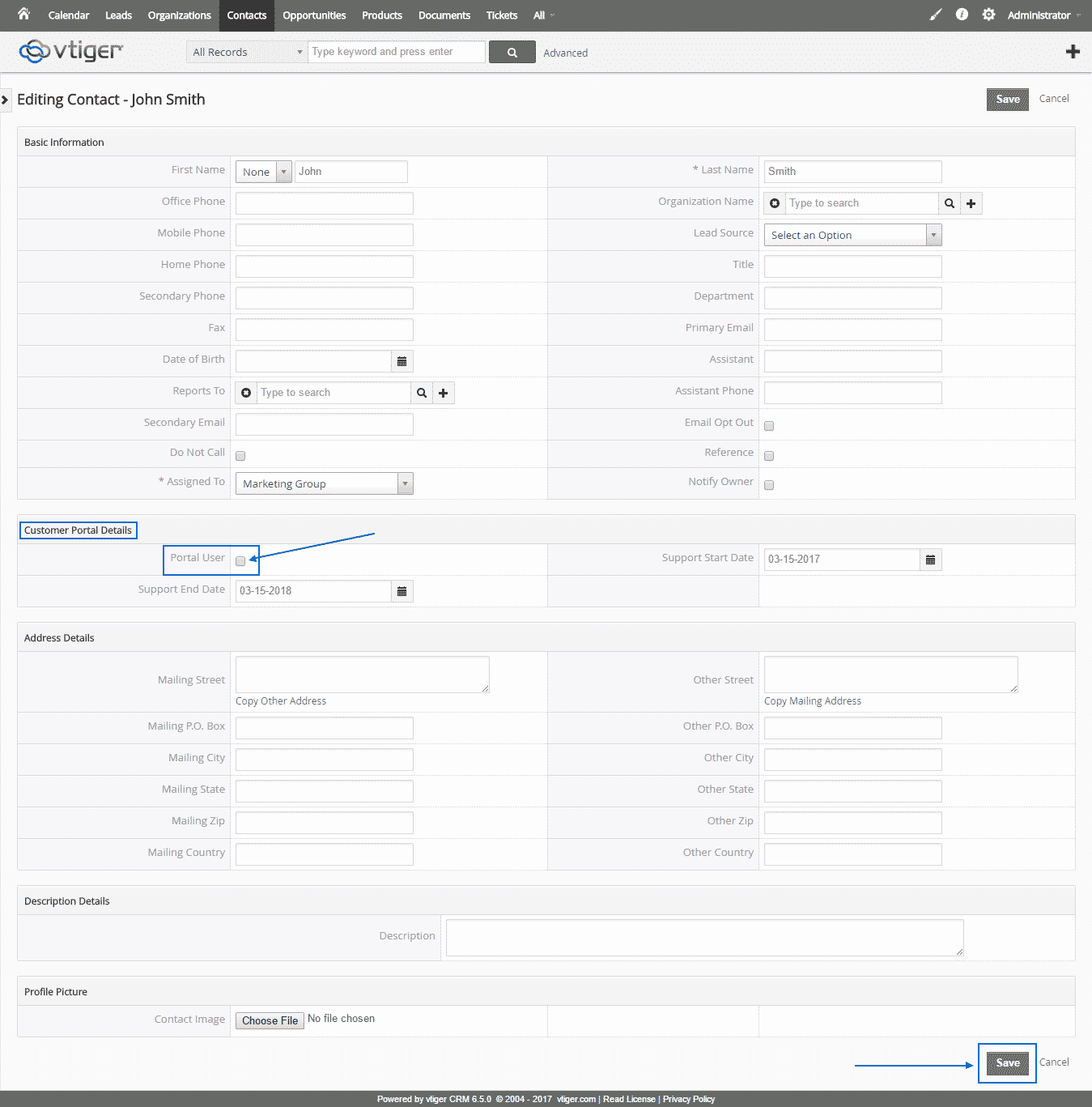Viewport: 1092px width, 1107px height.
Task: Enable Email Opt Out
Action: [x=768, y=425]
